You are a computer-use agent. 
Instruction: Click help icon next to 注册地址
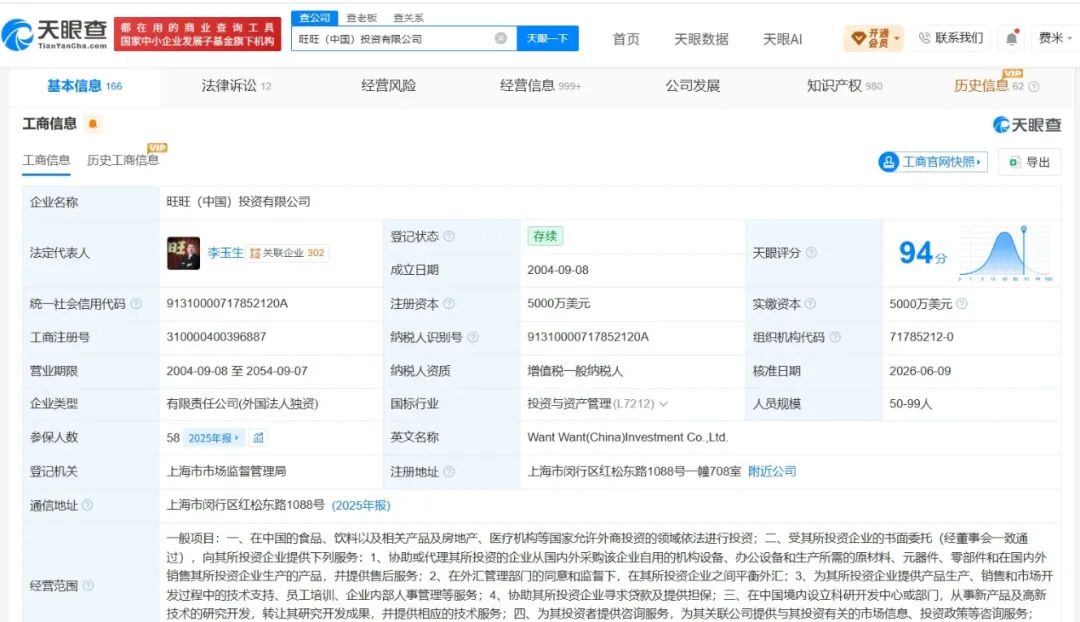click(x=449, y=472)
